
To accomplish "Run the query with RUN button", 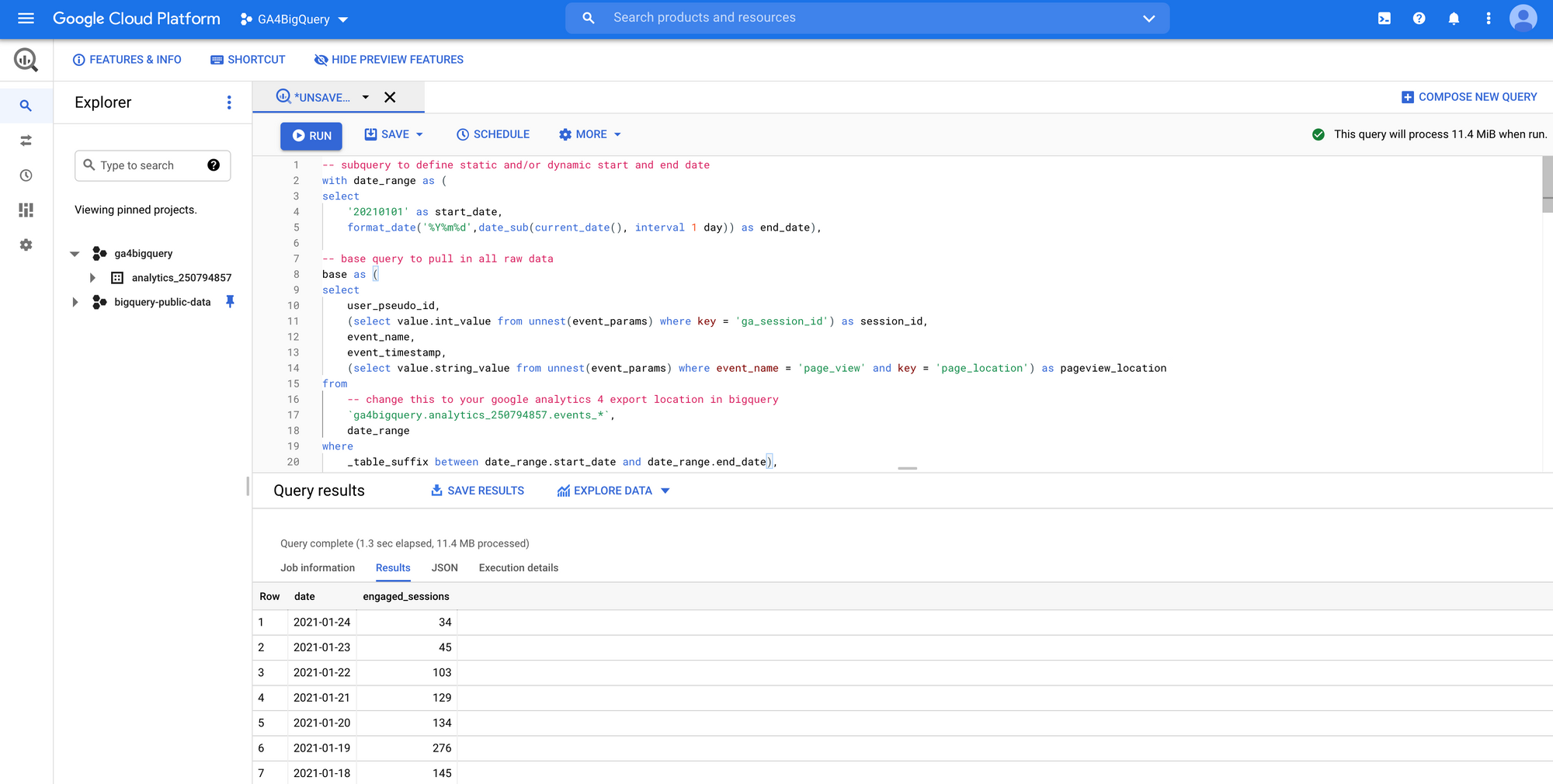I will click(311, 136).
